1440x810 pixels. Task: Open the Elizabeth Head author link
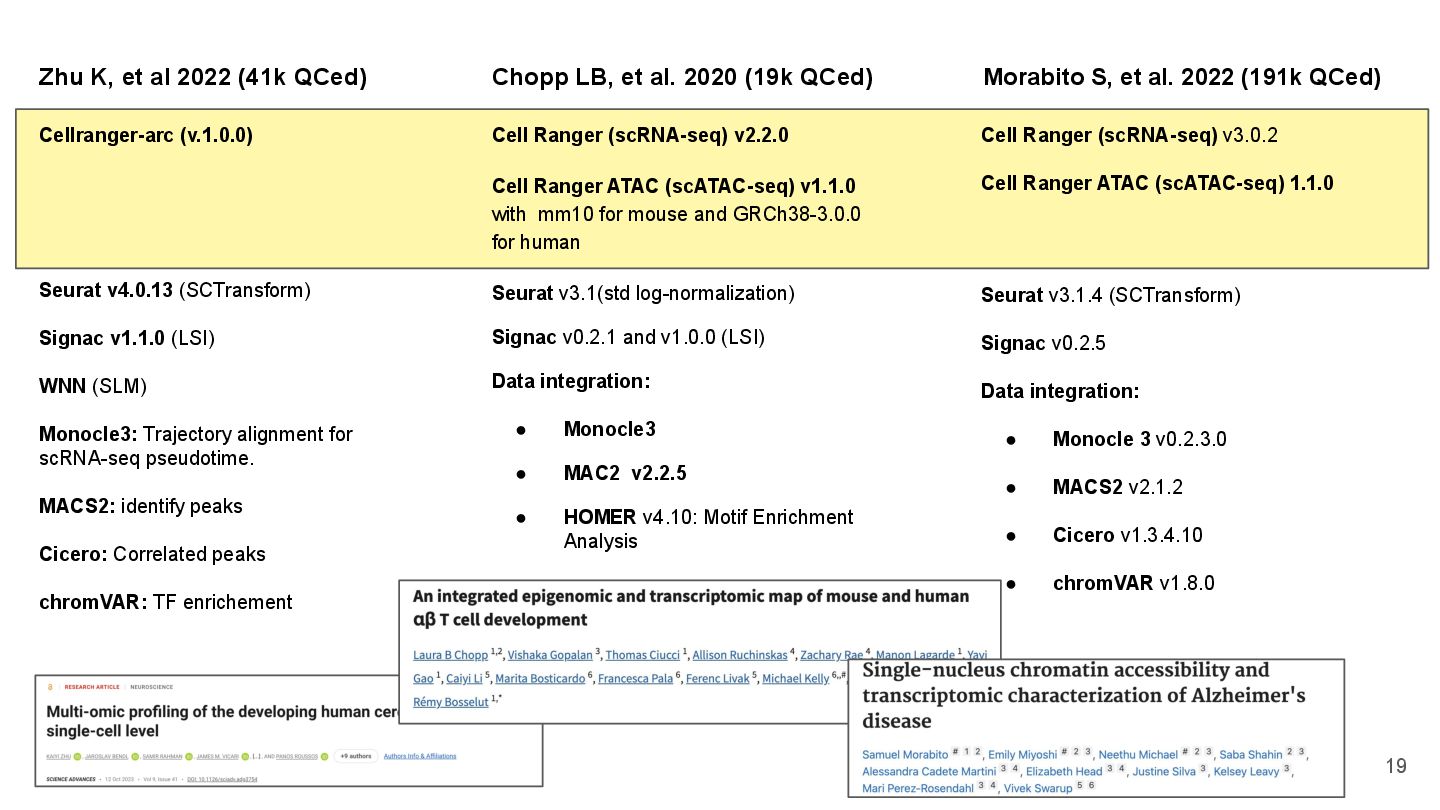point(1064,772)
